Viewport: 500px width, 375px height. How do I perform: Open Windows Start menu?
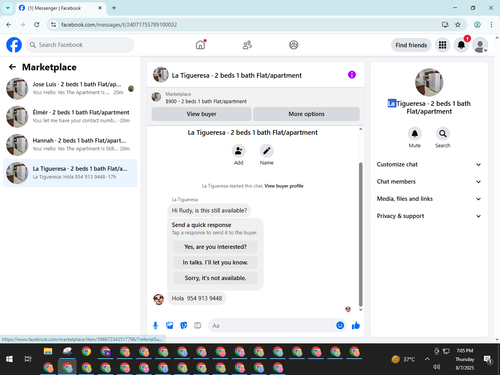click(9, 359)
